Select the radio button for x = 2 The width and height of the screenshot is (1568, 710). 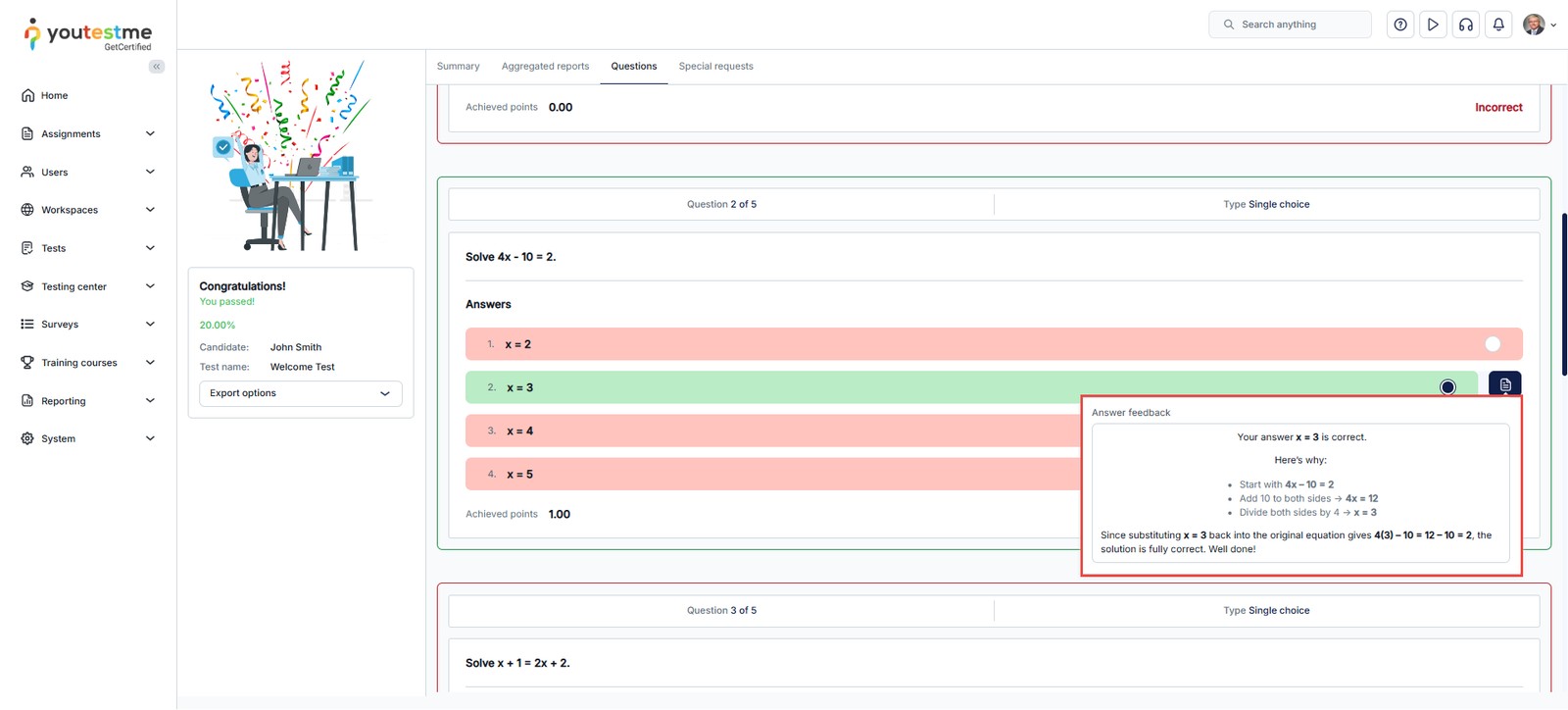(1492, 344)
